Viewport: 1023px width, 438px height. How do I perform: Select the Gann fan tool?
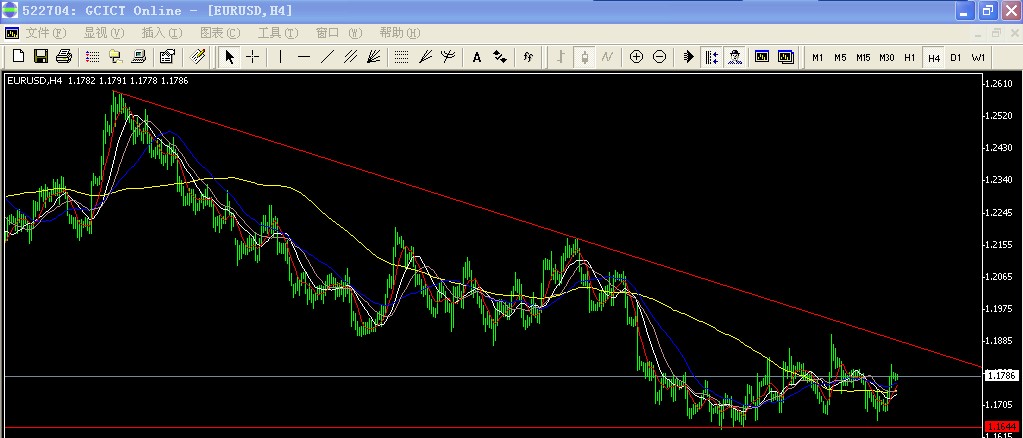tap(373, 57)
